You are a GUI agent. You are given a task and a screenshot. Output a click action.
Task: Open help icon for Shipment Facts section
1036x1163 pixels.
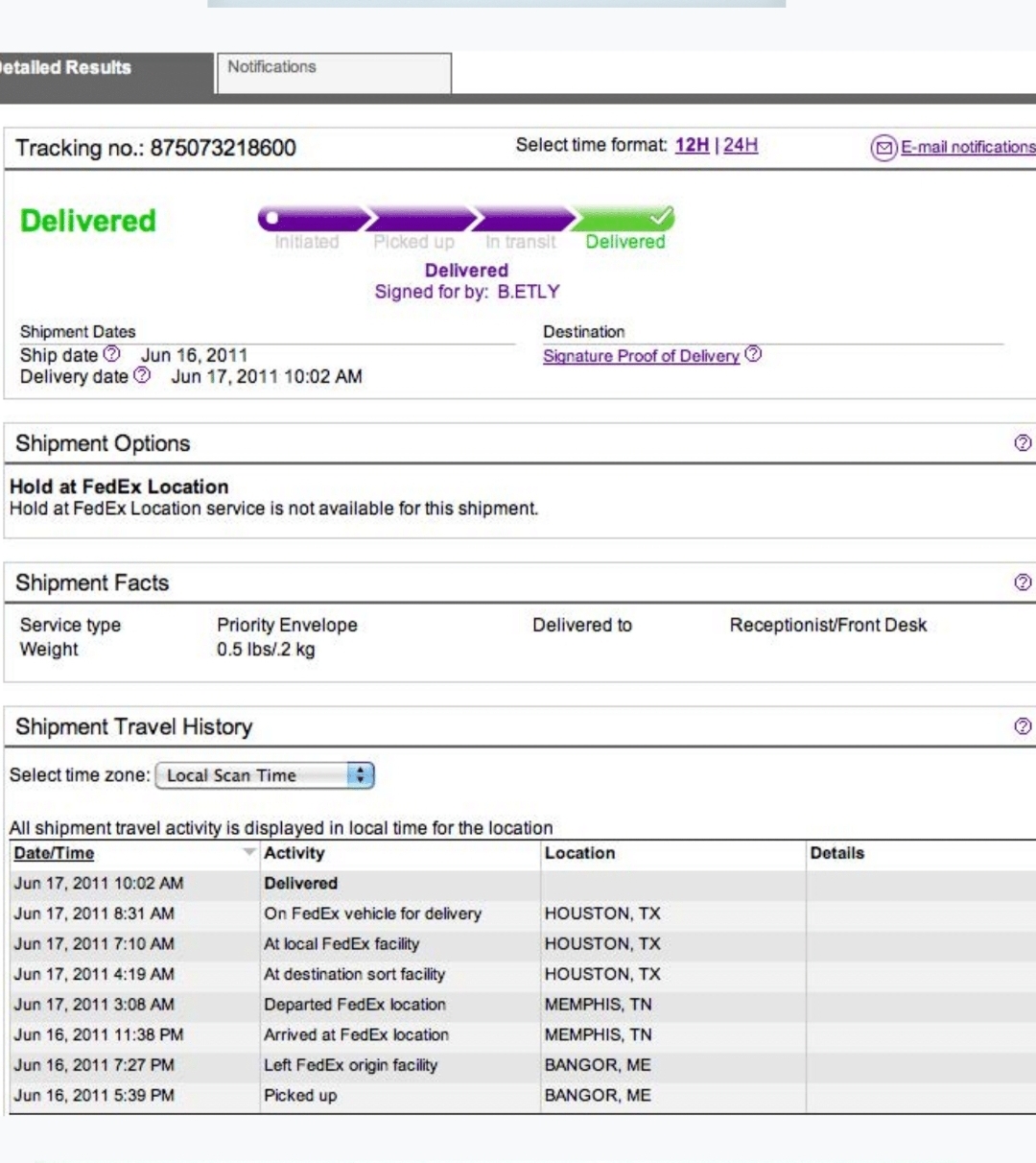tap(1023, 581)
